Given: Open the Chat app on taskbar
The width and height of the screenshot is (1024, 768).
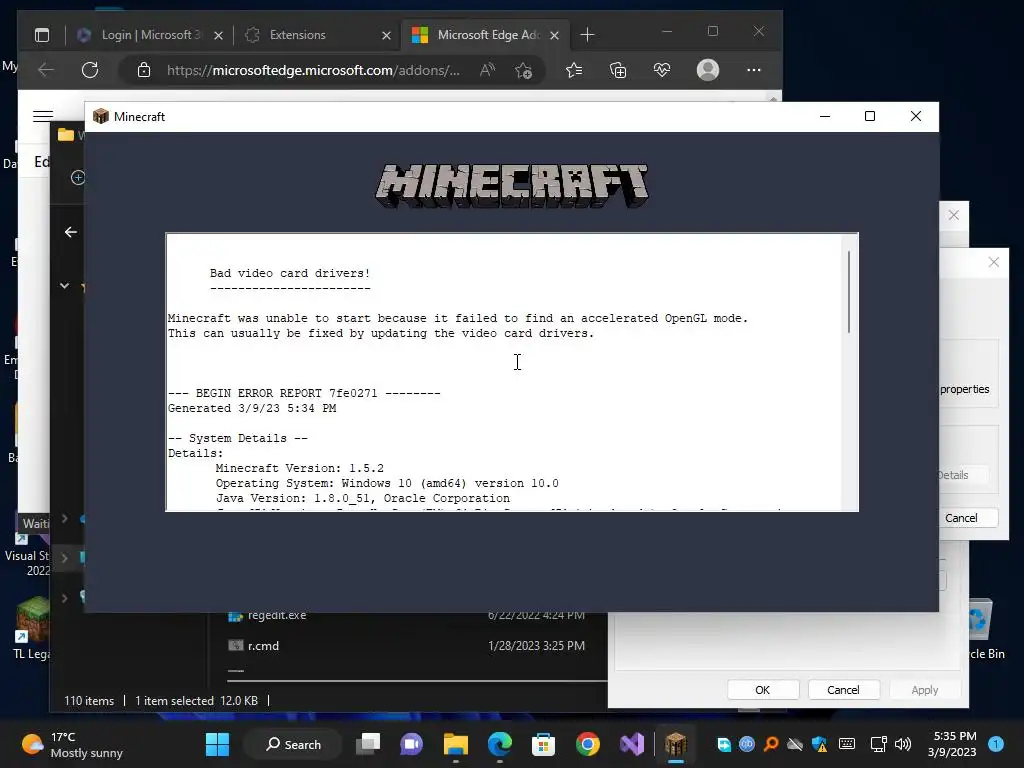Looking at the screenshot, I should point(411,744).
